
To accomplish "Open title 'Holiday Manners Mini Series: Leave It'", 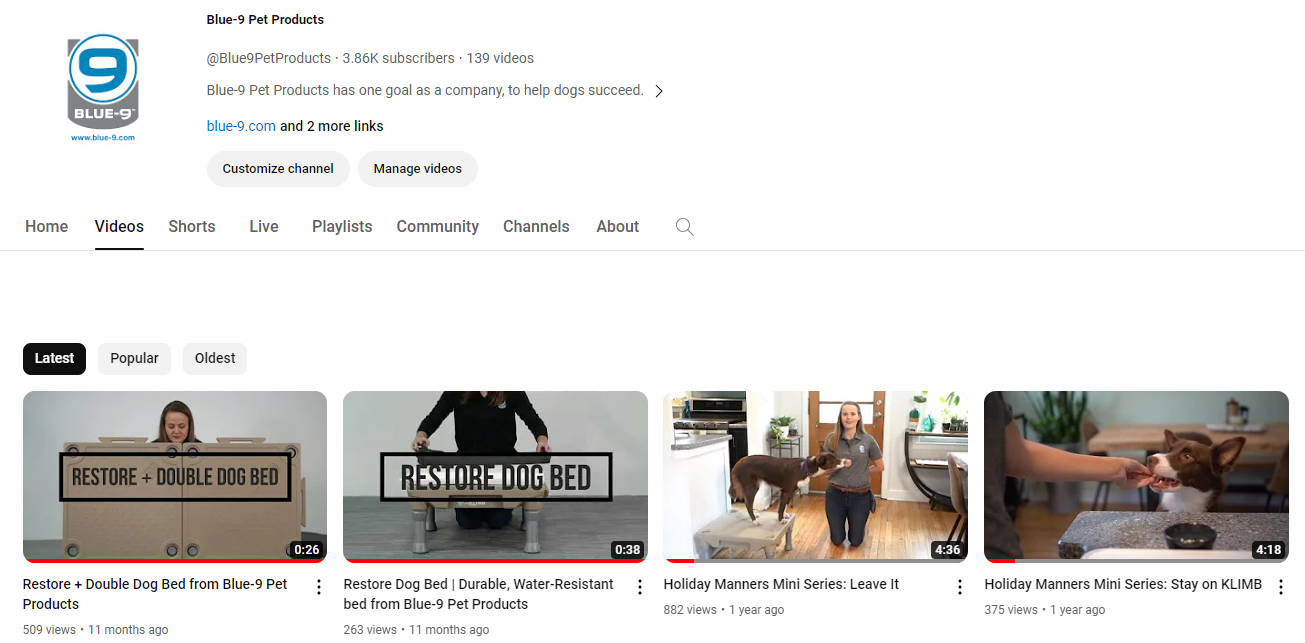I will pyautogui.click(x=781, y=584).
